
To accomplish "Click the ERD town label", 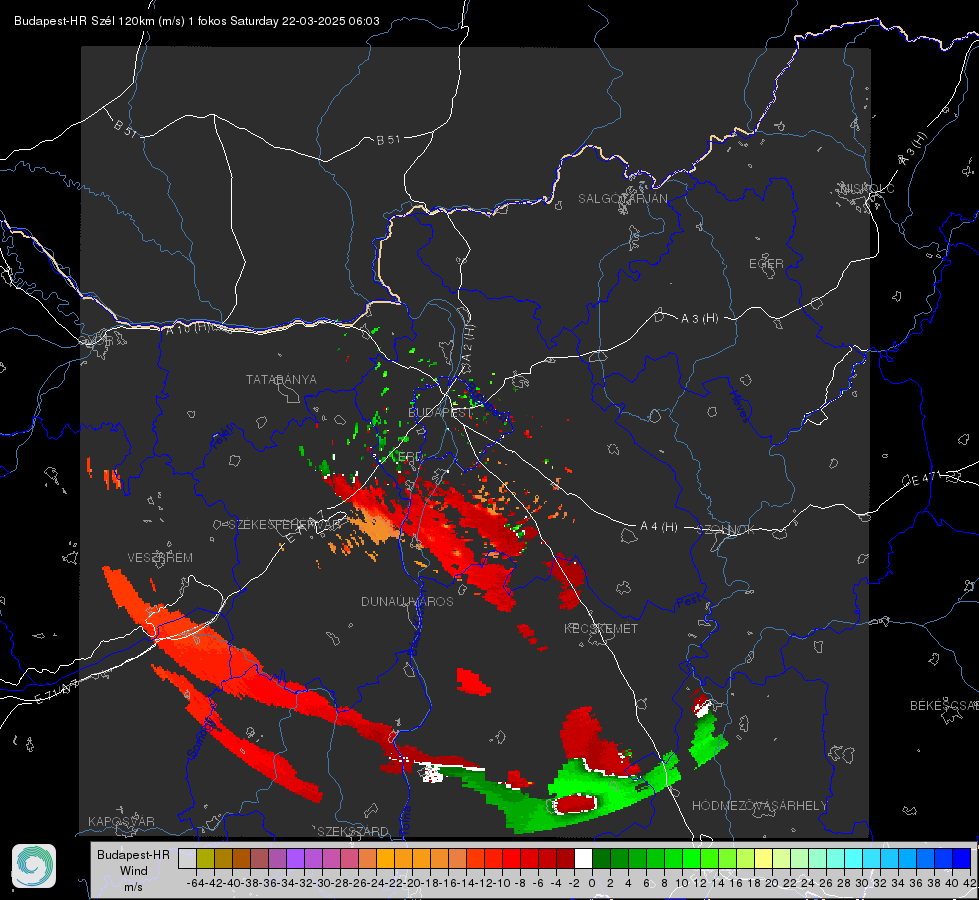I will click(x=410, y=457).
